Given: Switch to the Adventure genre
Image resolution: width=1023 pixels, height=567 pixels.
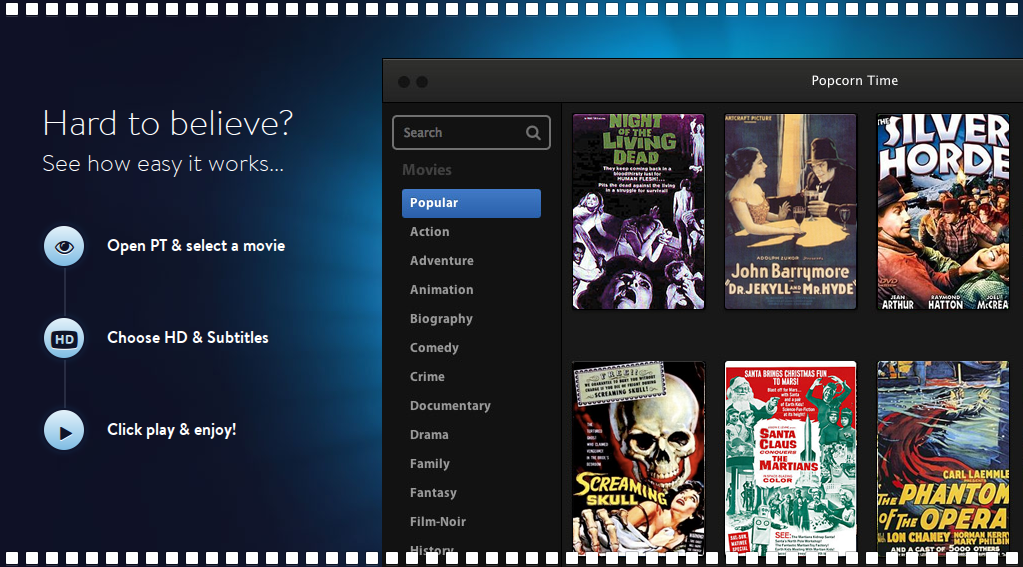Looking at the screenshot, I should click(x=442, y=261).
